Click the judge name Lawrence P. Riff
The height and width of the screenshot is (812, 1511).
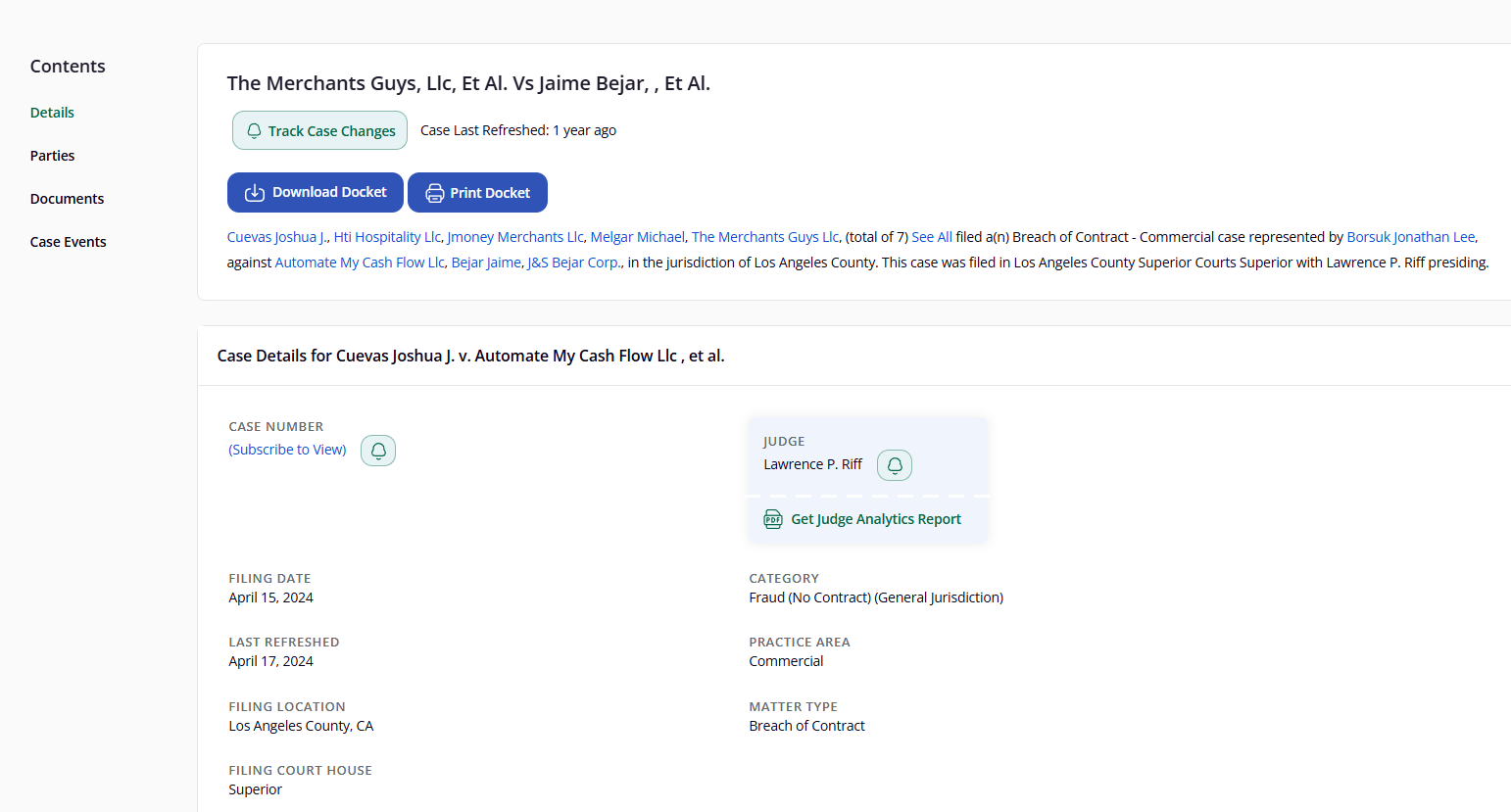(x=812, y=464)
